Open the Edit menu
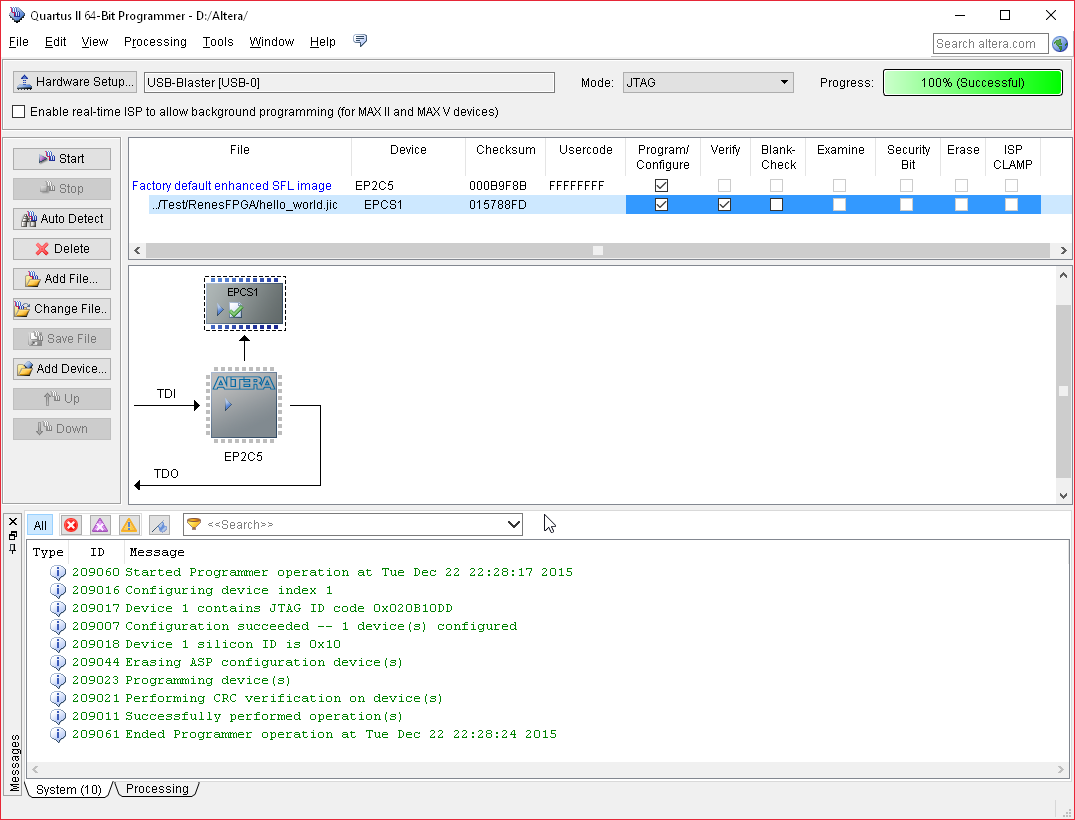This screenshot has width=1075, height=820. pyautogui.click(x=56, y=42)
